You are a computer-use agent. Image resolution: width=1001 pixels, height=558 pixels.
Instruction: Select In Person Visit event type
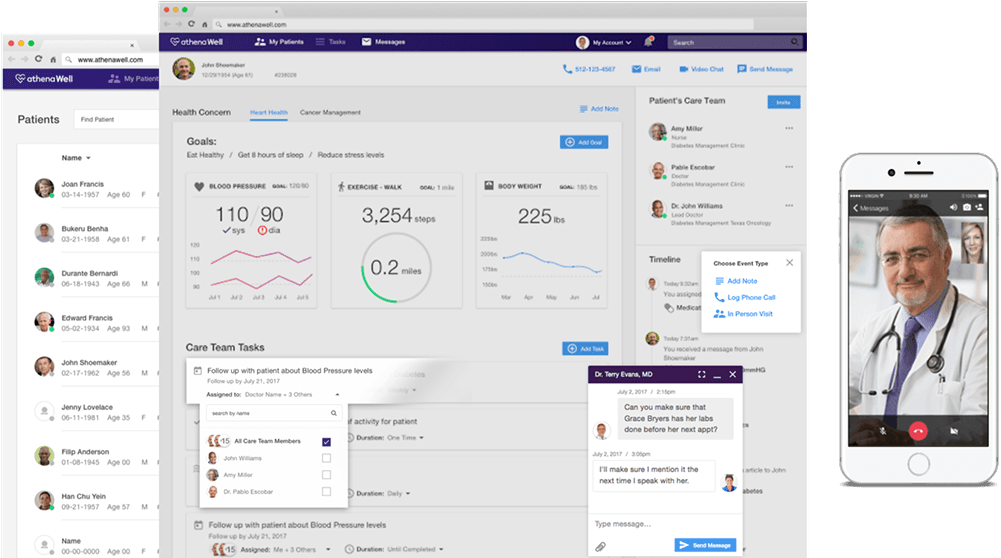(743, 314)
